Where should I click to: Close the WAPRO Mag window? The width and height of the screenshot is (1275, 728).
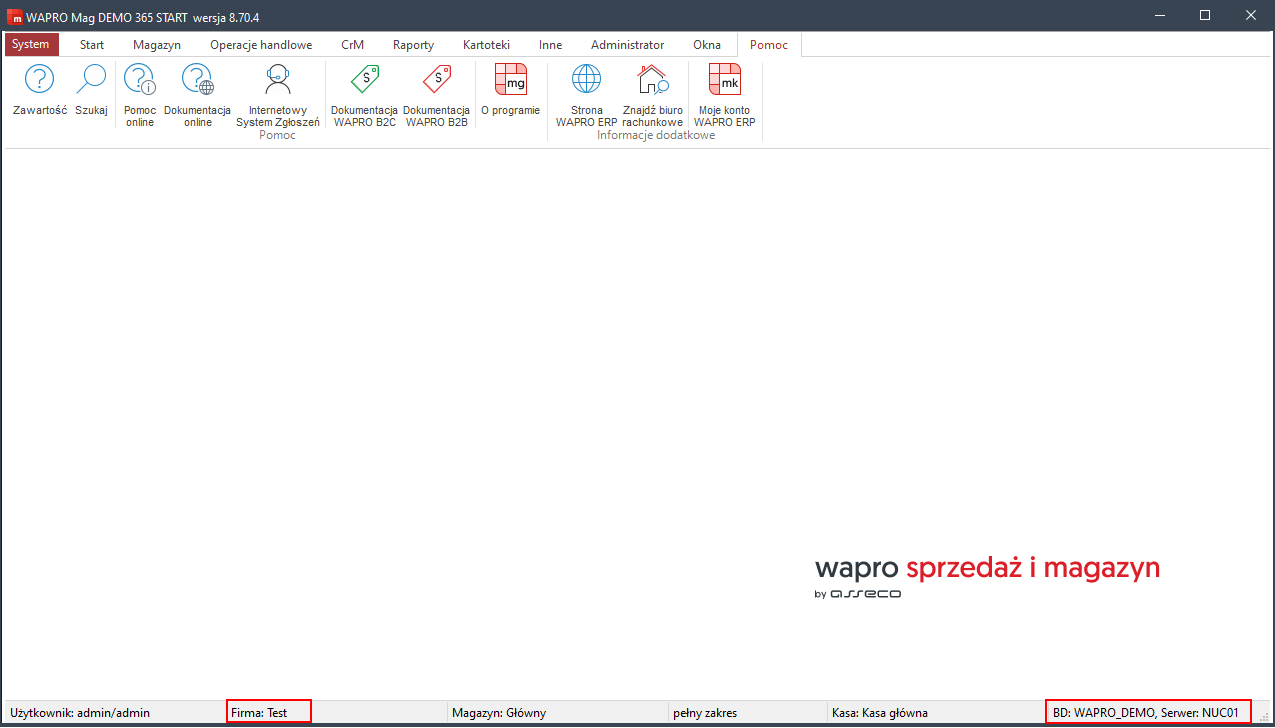(1251, 15)
